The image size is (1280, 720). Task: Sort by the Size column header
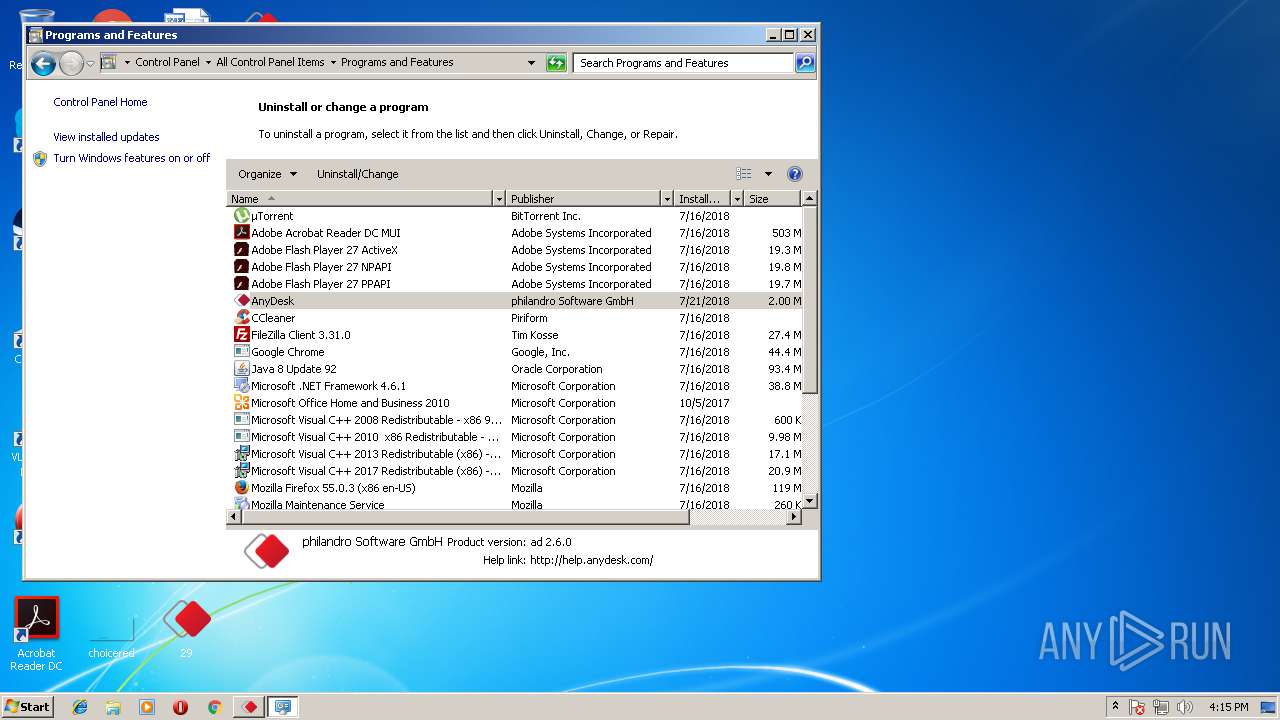tap(773, 199)
